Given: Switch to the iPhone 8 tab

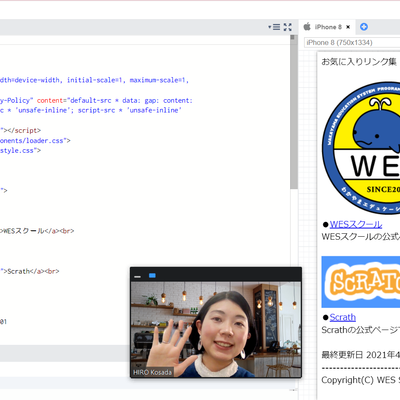Looking at the screenshot, I should coord(328,27).
